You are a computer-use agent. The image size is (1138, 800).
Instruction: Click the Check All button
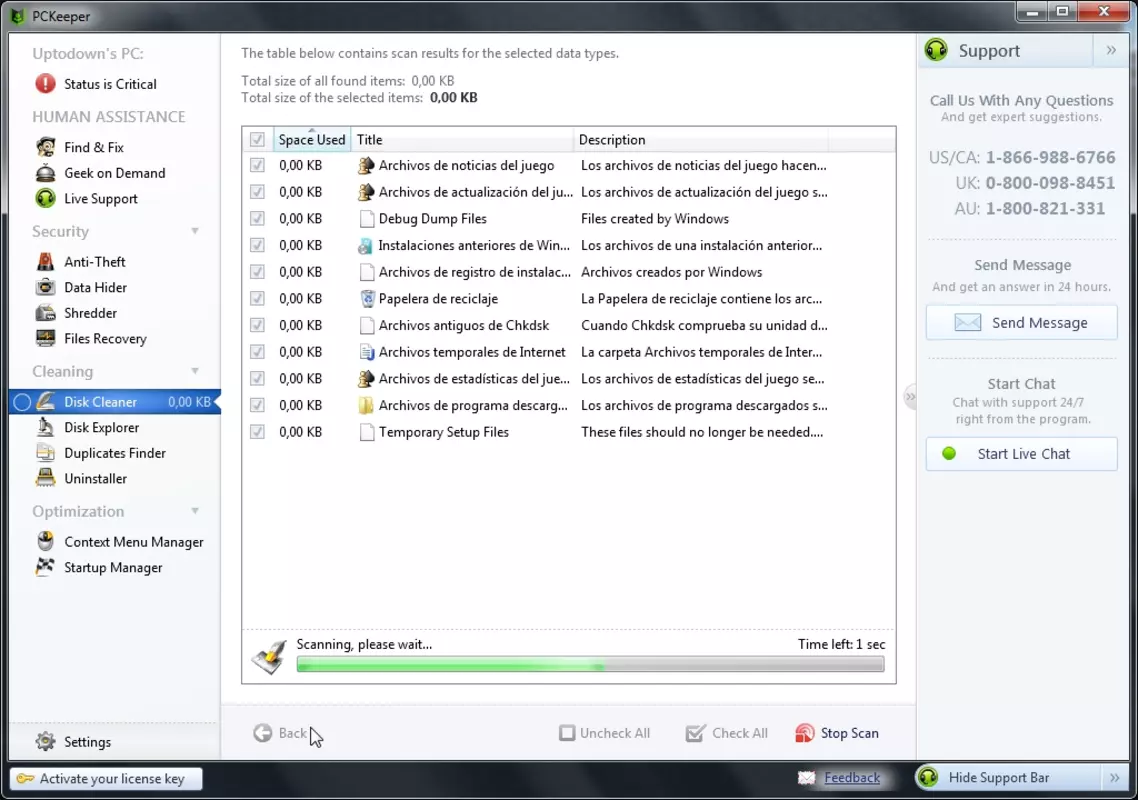coord(726,733)
